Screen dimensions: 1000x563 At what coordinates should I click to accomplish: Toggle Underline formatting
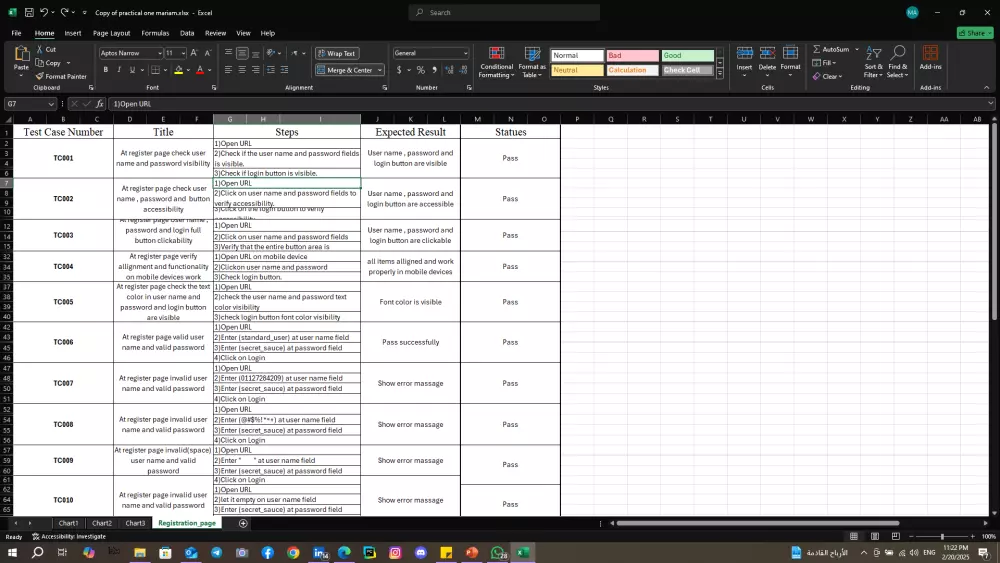133,70
